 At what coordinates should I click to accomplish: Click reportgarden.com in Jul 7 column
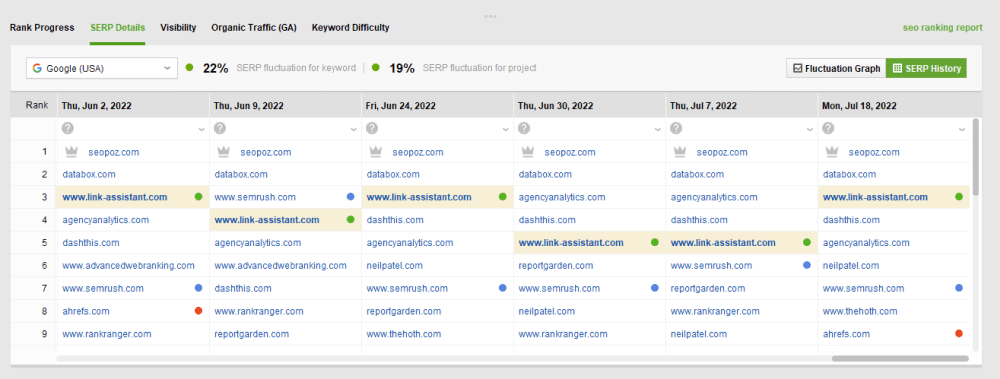708,288
